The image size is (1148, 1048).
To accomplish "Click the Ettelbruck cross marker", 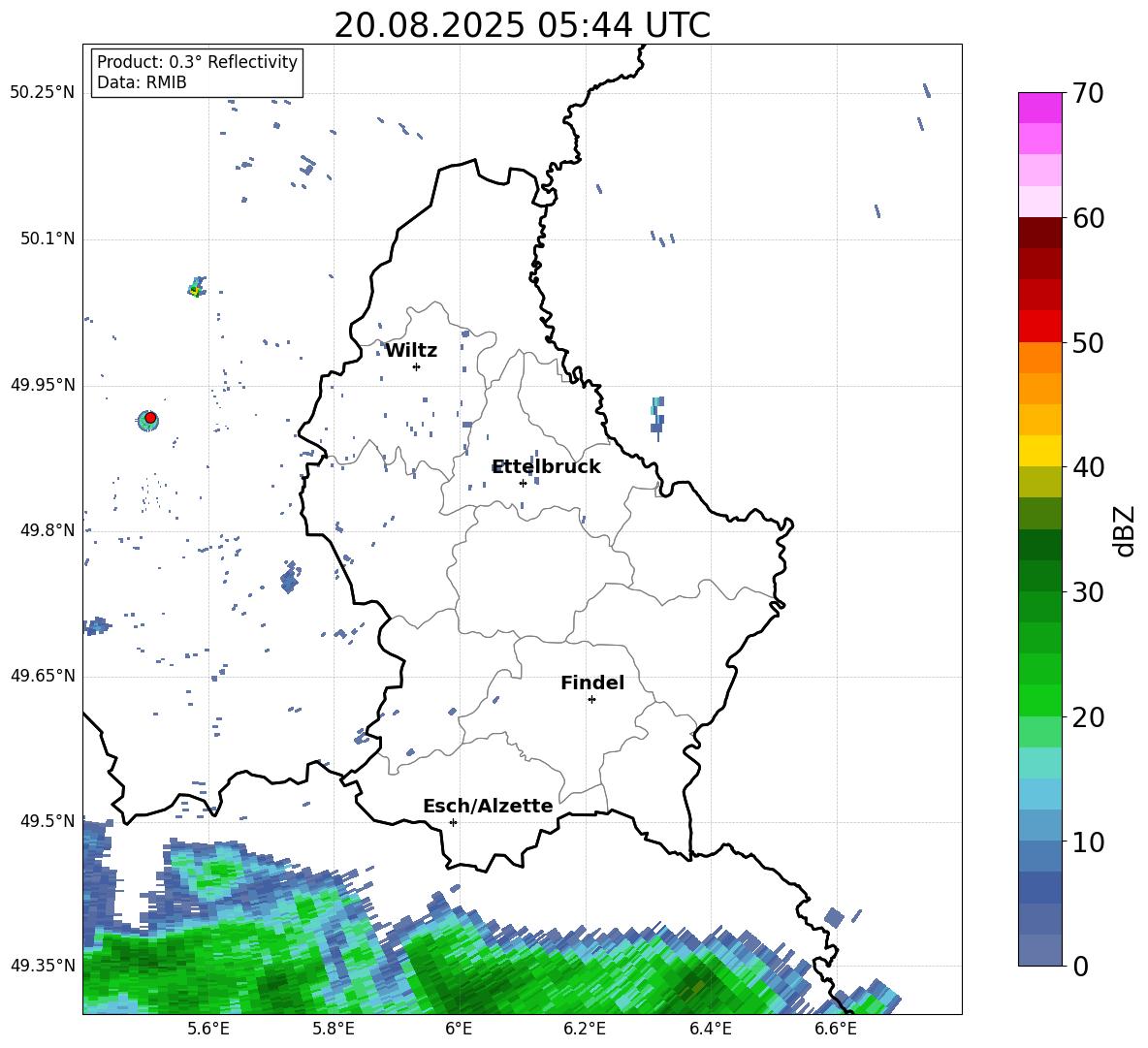I will pyautogui.click(x=523, y=483).
